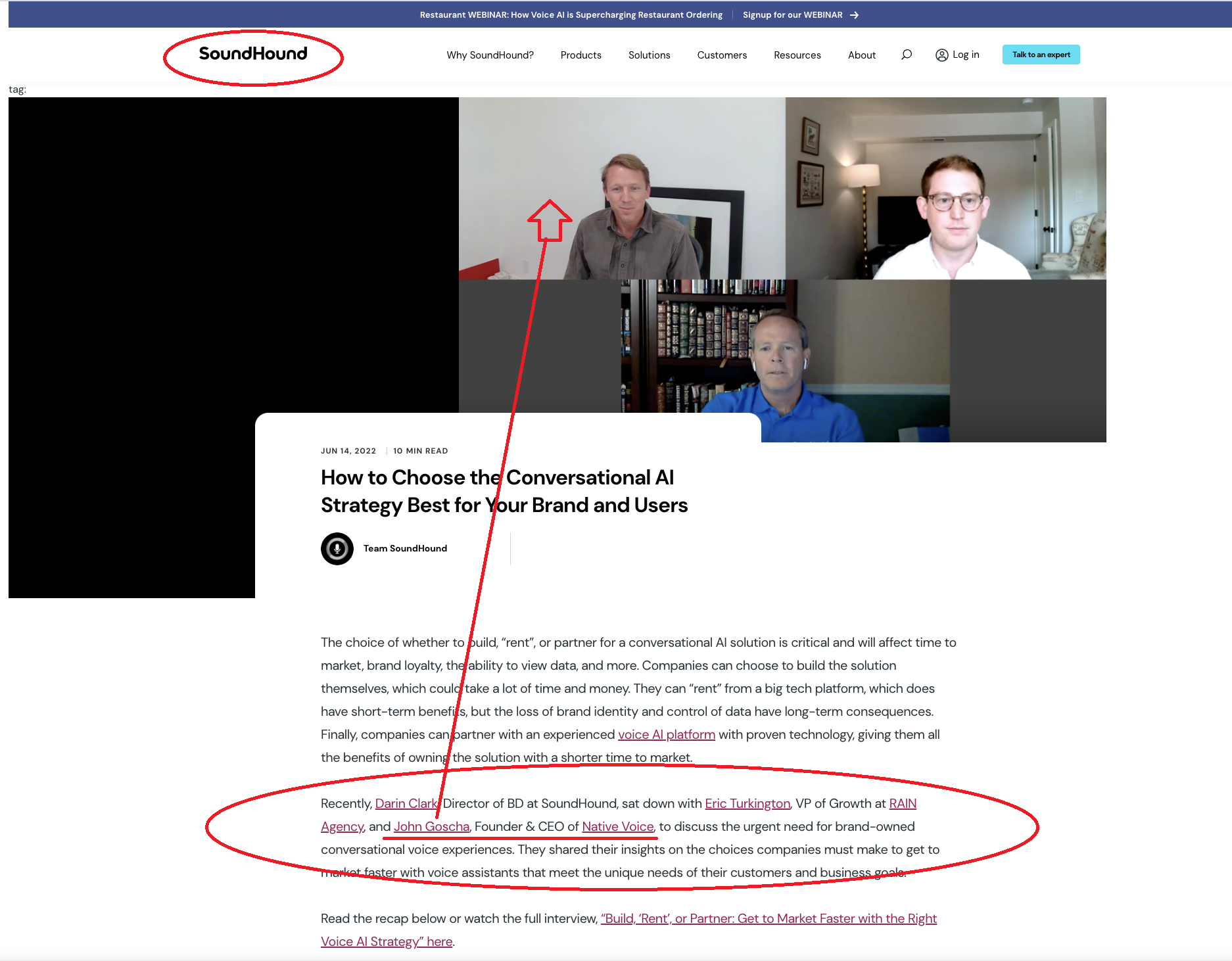Open the Why SoundHound? menu
The width and height of the screenshot is (1232, 961).
490,55
